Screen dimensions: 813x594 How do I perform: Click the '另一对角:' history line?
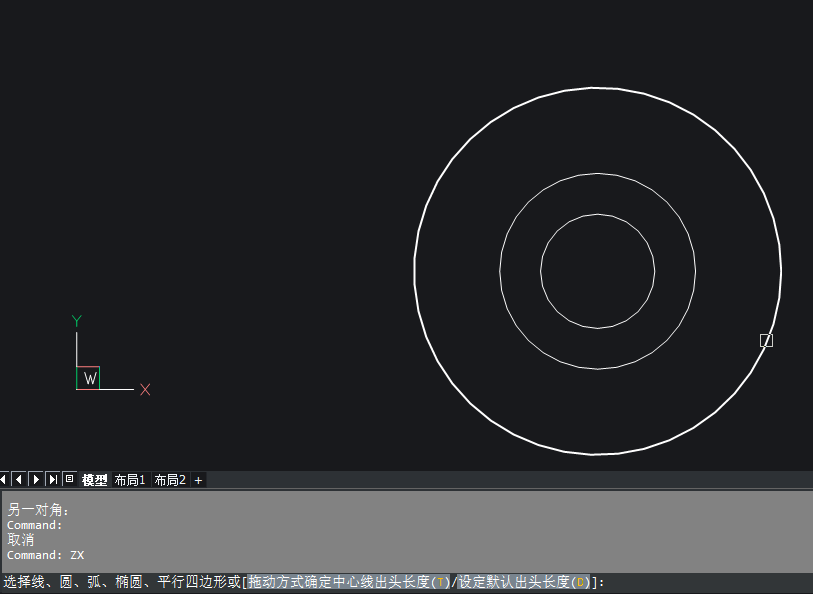click(x=38, y=510)
